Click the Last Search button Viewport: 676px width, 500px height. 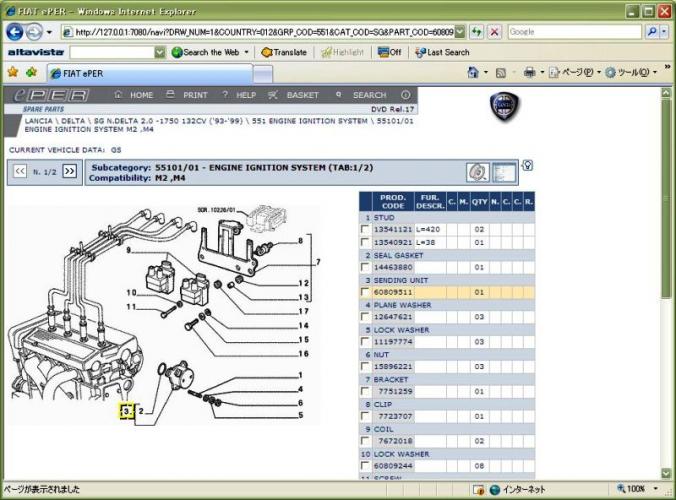[442, 52]
